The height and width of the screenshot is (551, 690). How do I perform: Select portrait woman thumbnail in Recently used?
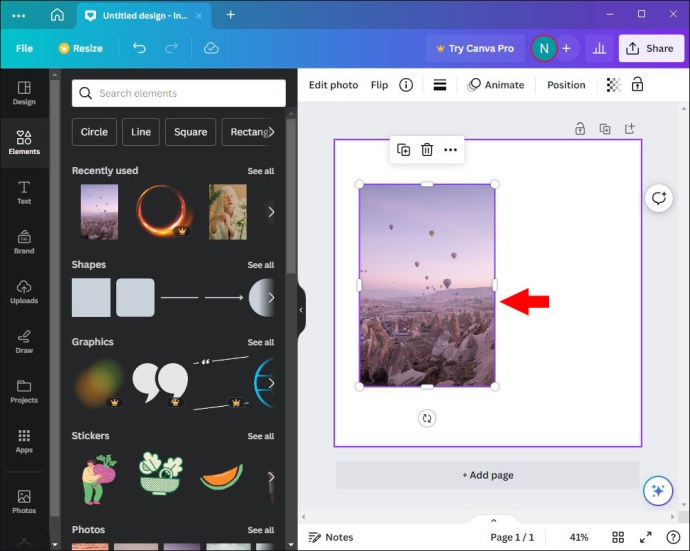click(228, 212)
